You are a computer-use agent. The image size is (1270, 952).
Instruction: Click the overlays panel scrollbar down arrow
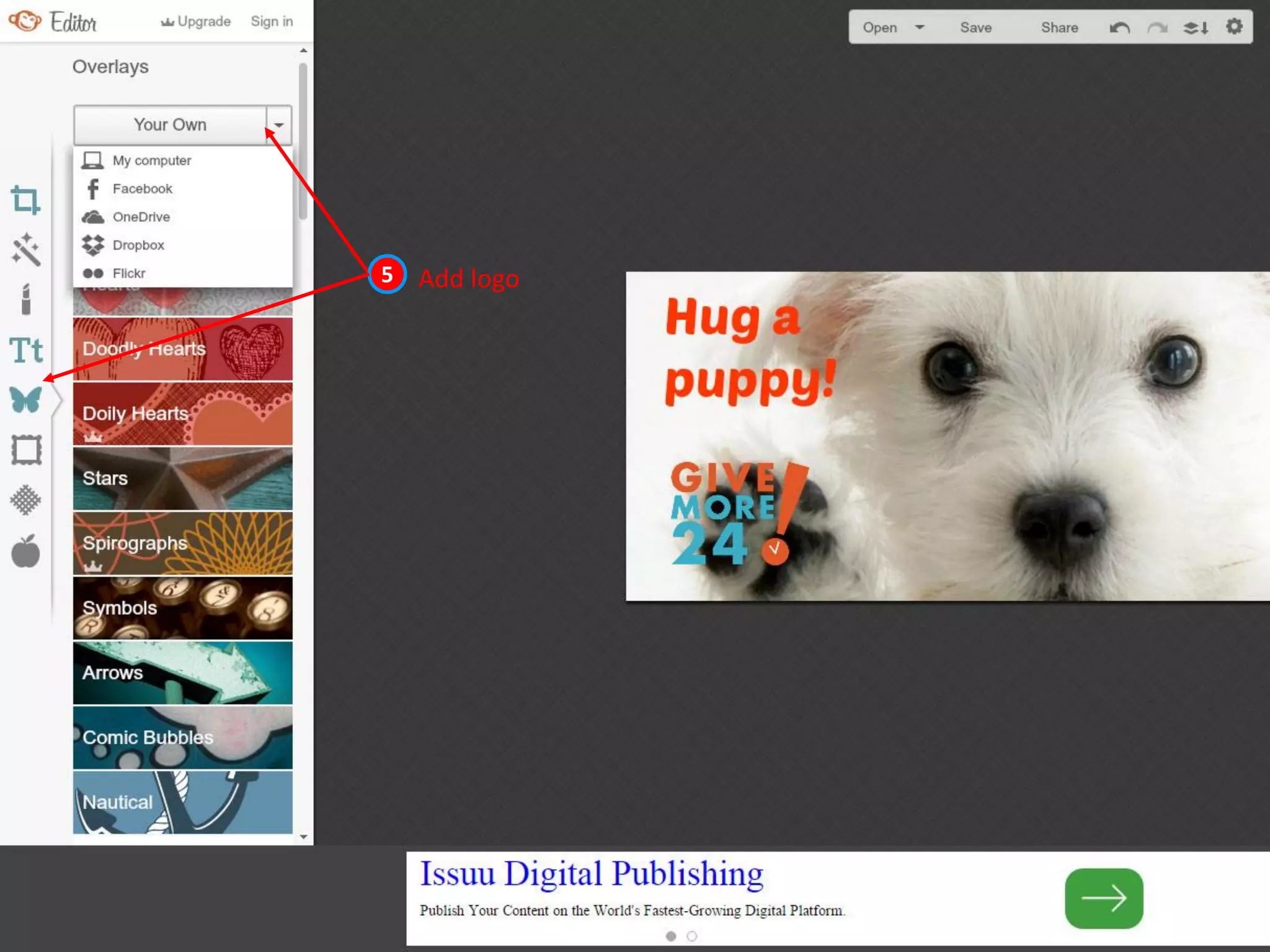point(303,837)
